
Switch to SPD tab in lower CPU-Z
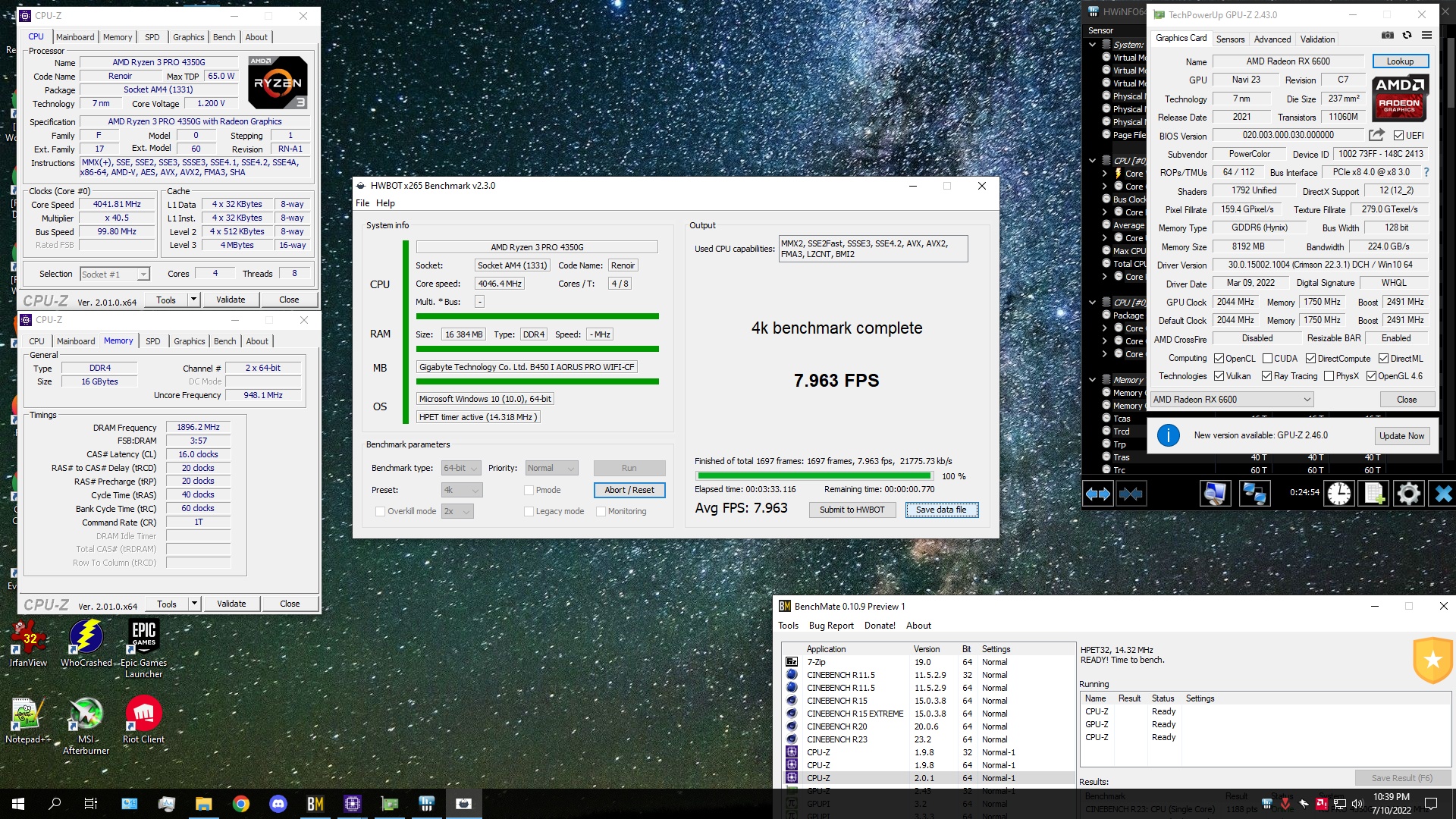point(153,341)
